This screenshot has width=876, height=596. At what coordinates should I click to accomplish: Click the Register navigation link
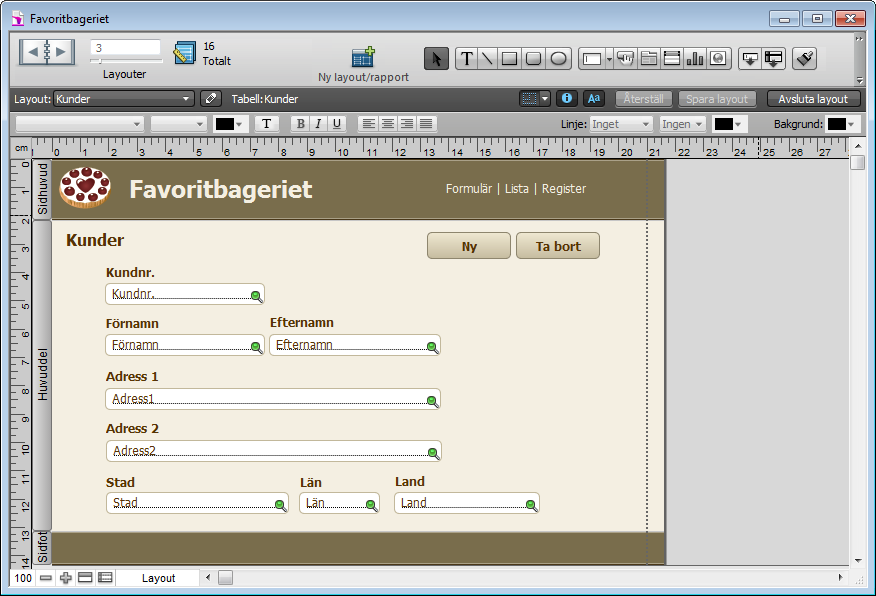click(x=564, y=189)
